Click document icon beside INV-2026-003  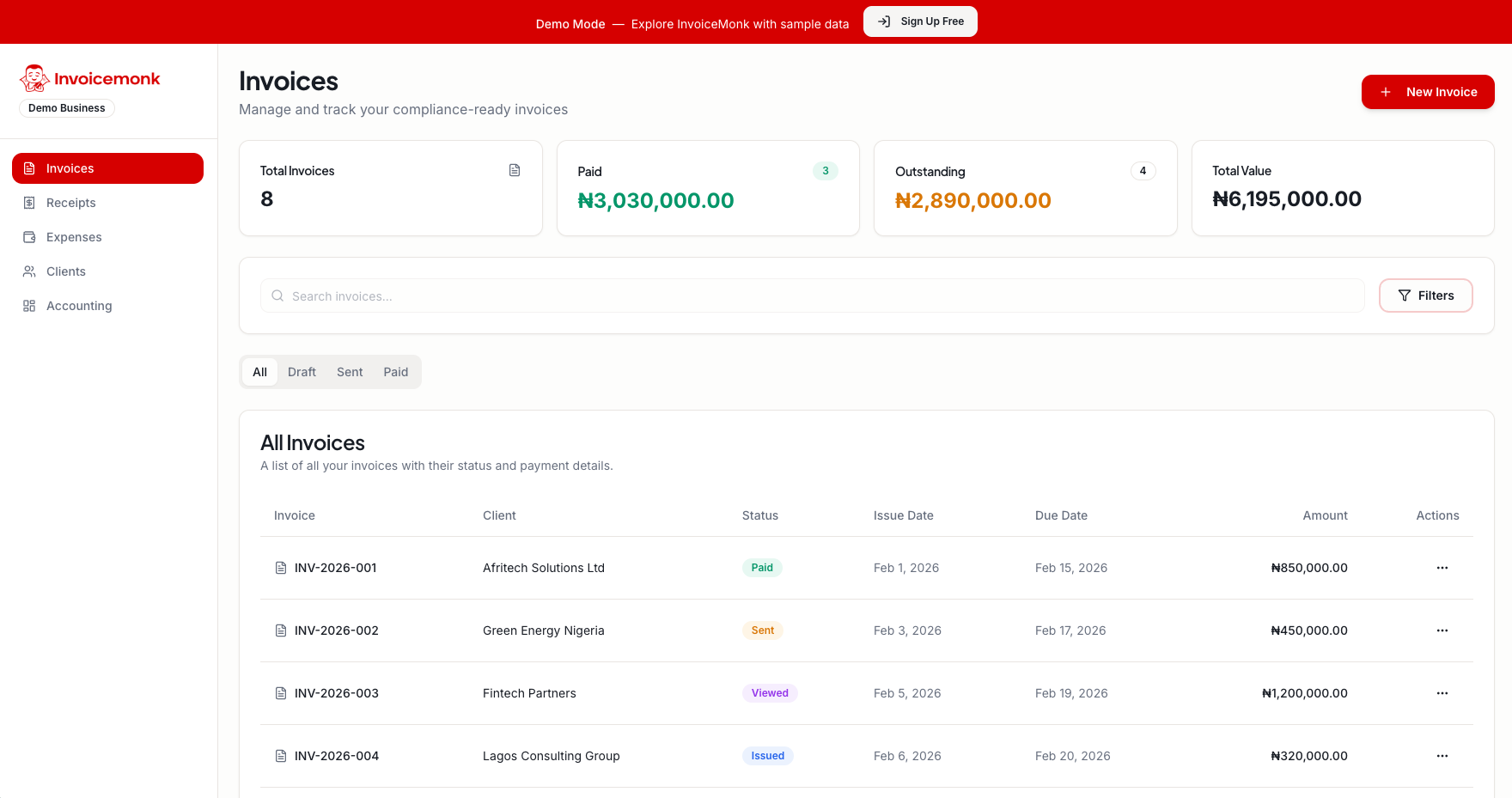[x=281, y=693]
